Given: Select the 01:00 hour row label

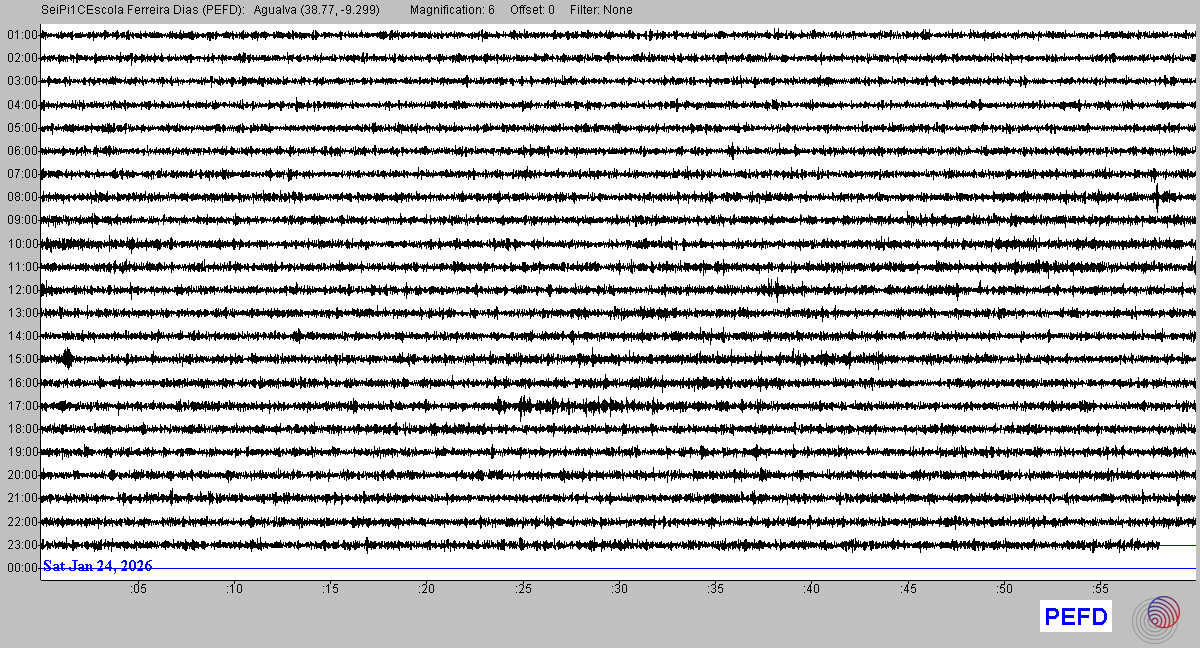Looking at the screenshot, I should pyautogui.click(x=21, y=35).
